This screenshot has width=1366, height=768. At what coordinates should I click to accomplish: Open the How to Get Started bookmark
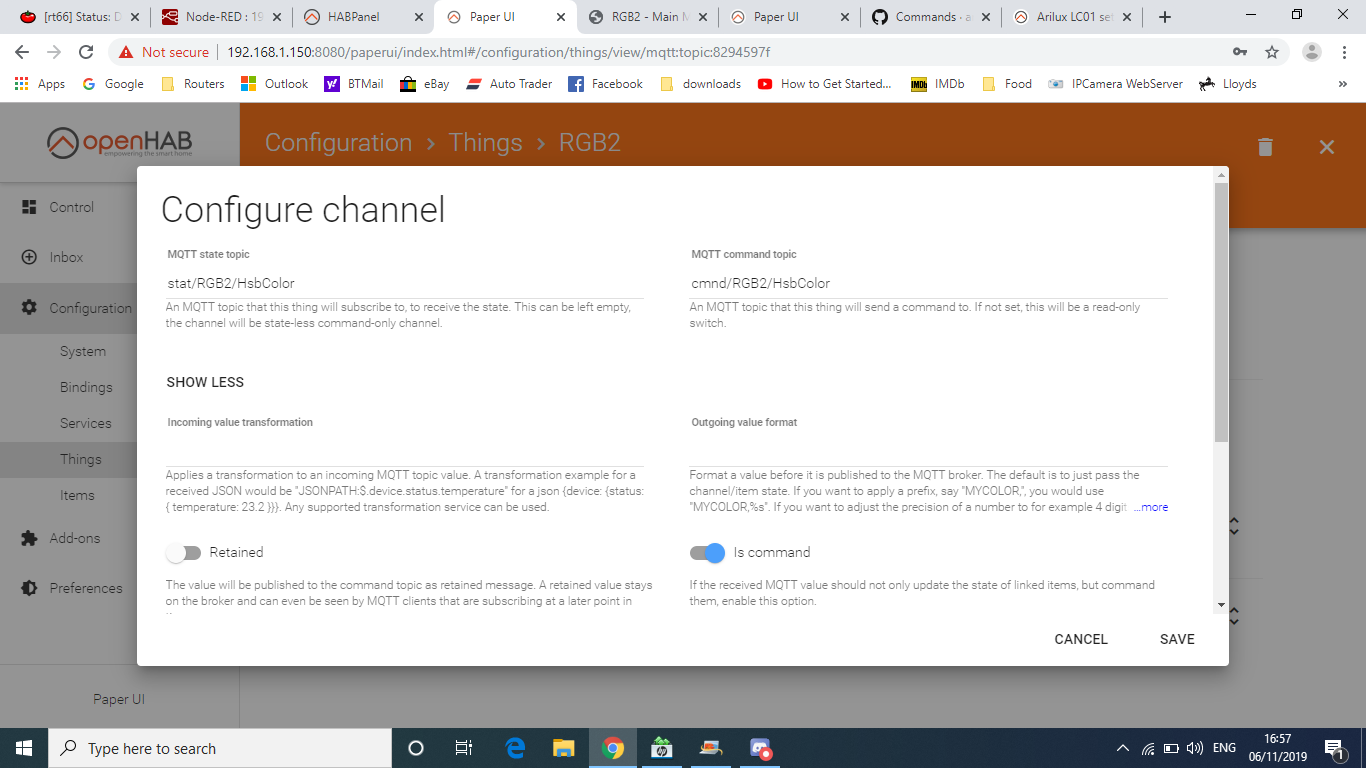(824, 84)
